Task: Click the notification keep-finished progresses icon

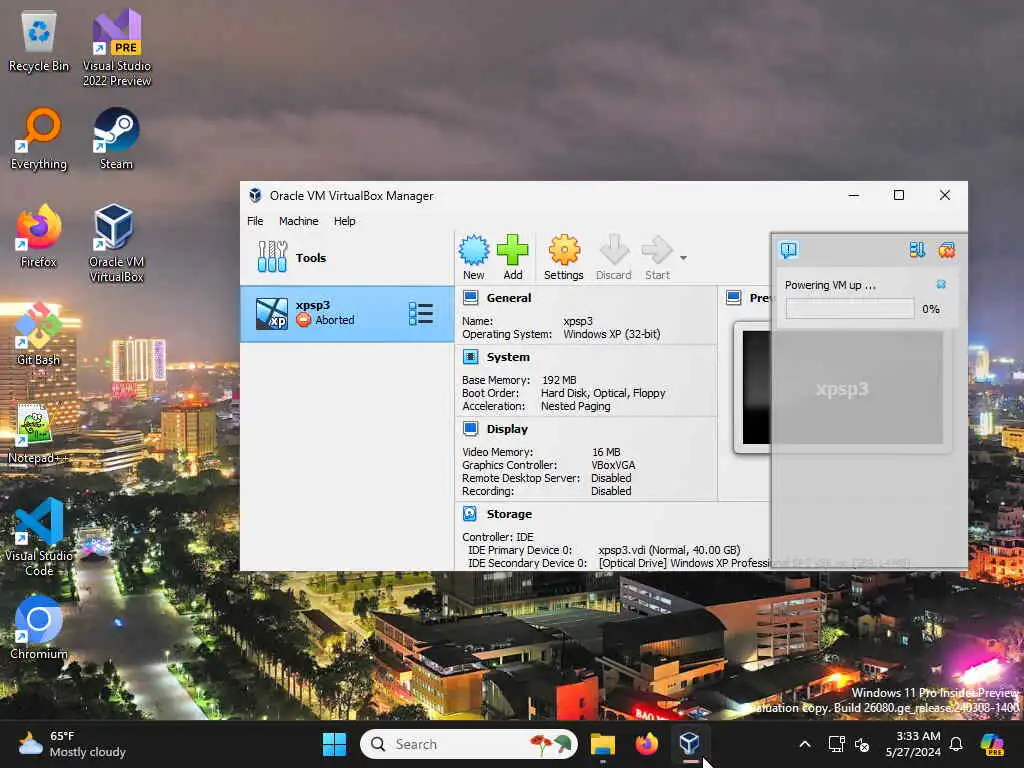Action: pos(917,249)
